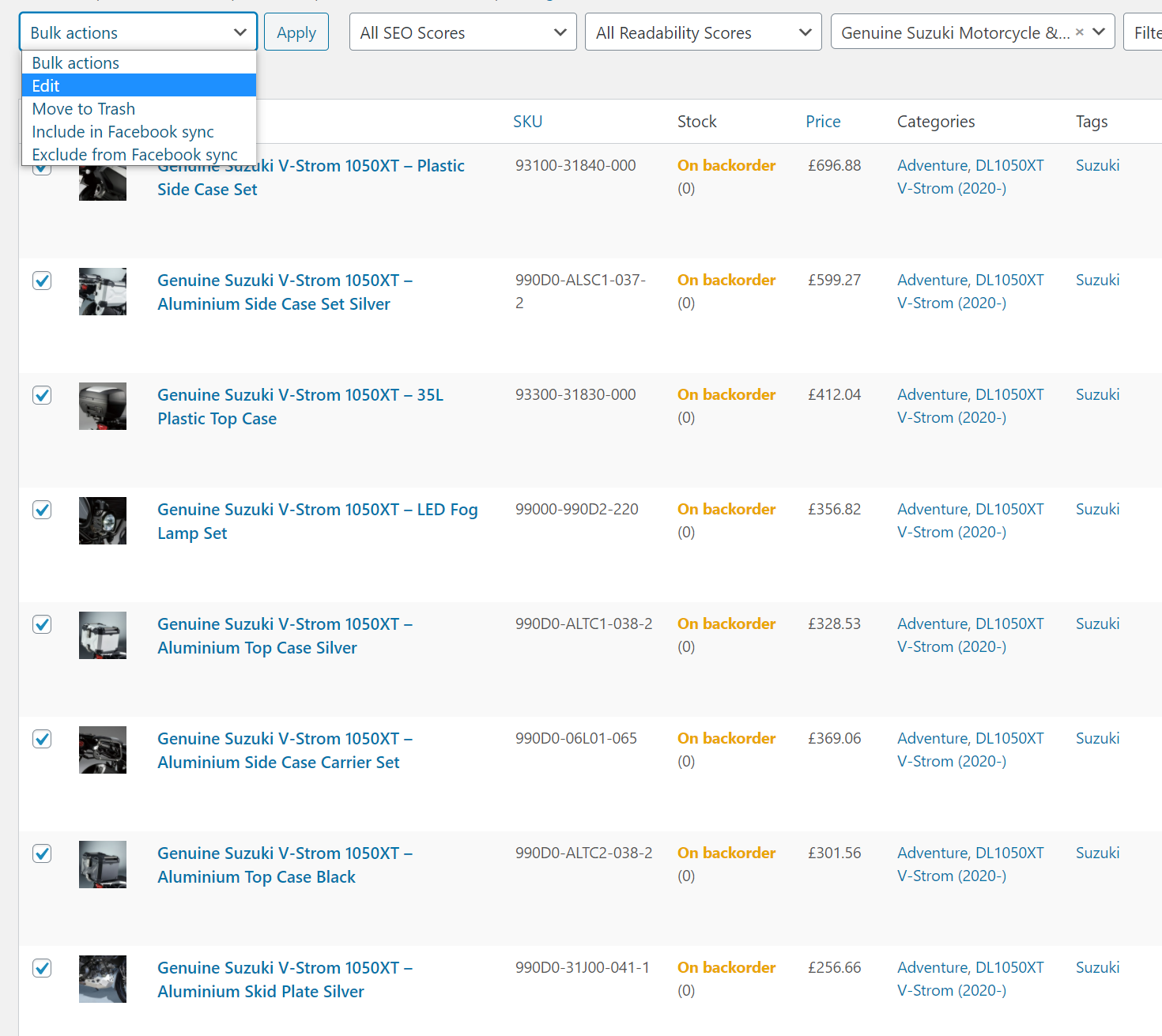Uncheck the LED Fog Lamp Set checkbox

coord(42,510)
